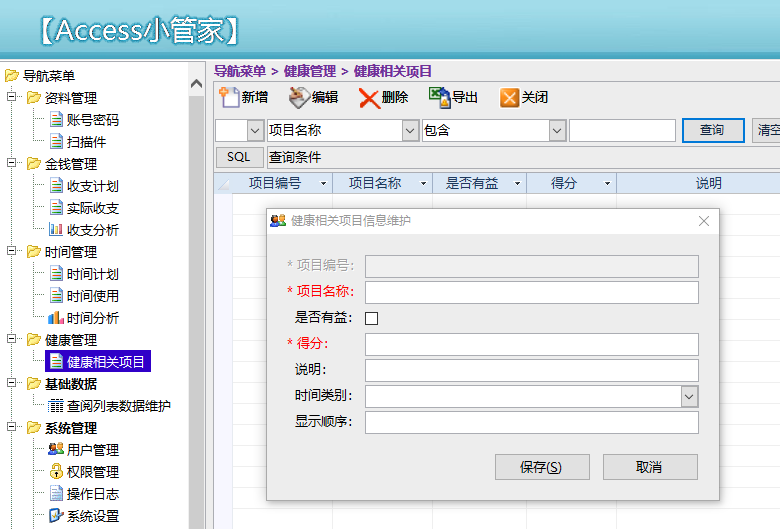Image resolution: width=780 pixels, height=529 pixels.
Task: Click the 编辑 (edit) toolbar icon
Action: point(299,98)
